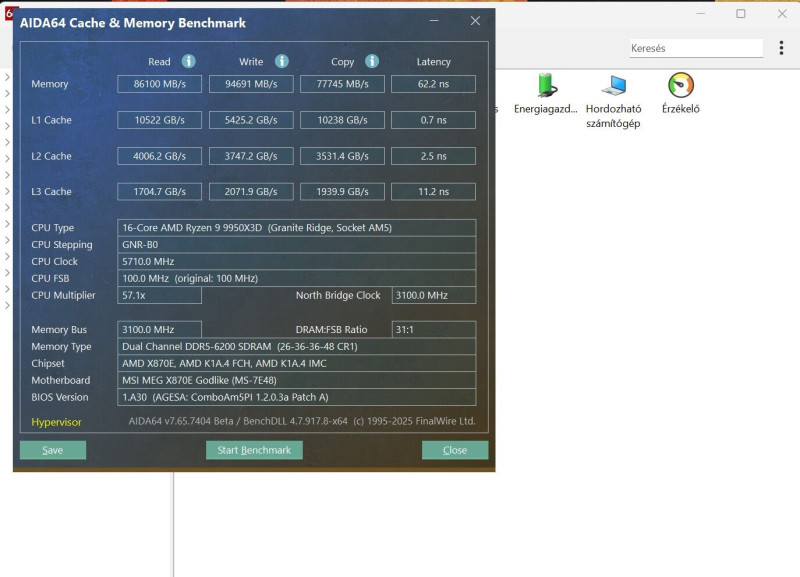
Task: Click the Memory row label
Action: click(49, 84)
